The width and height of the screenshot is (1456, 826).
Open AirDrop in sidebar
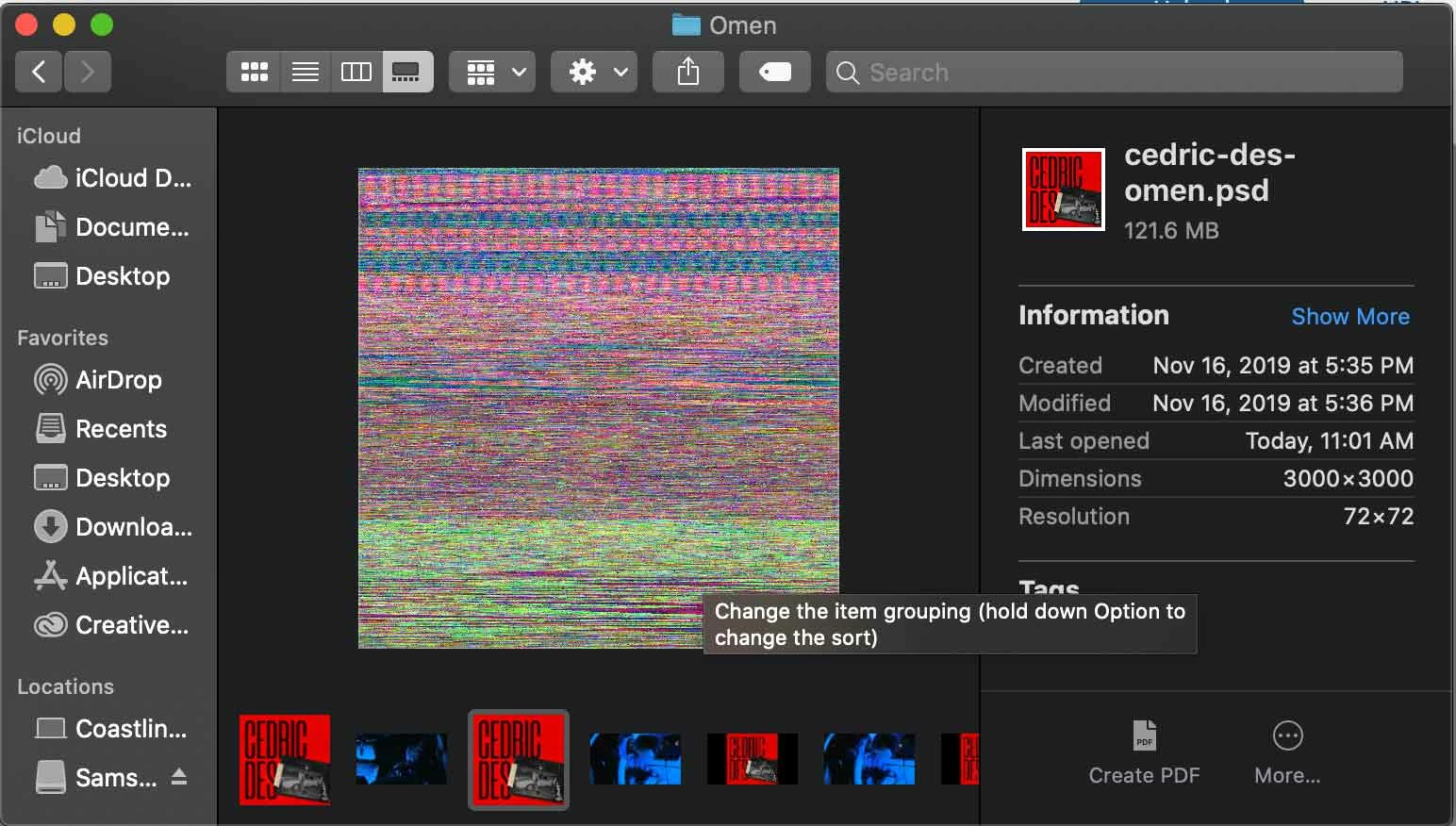tap(98, 379)
